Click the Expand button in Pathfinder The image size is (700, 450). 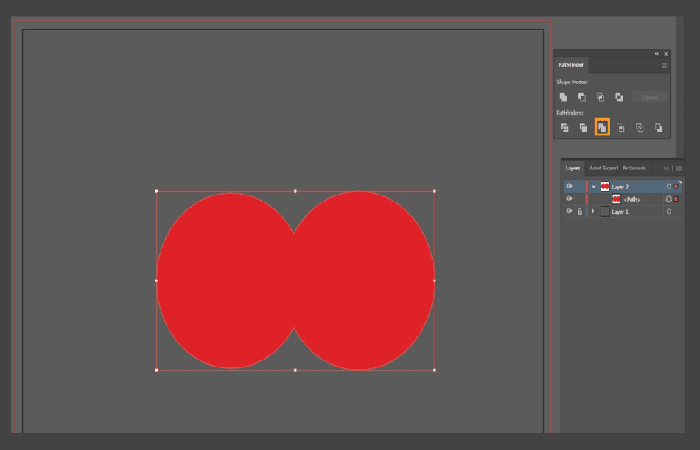point(650,97)
